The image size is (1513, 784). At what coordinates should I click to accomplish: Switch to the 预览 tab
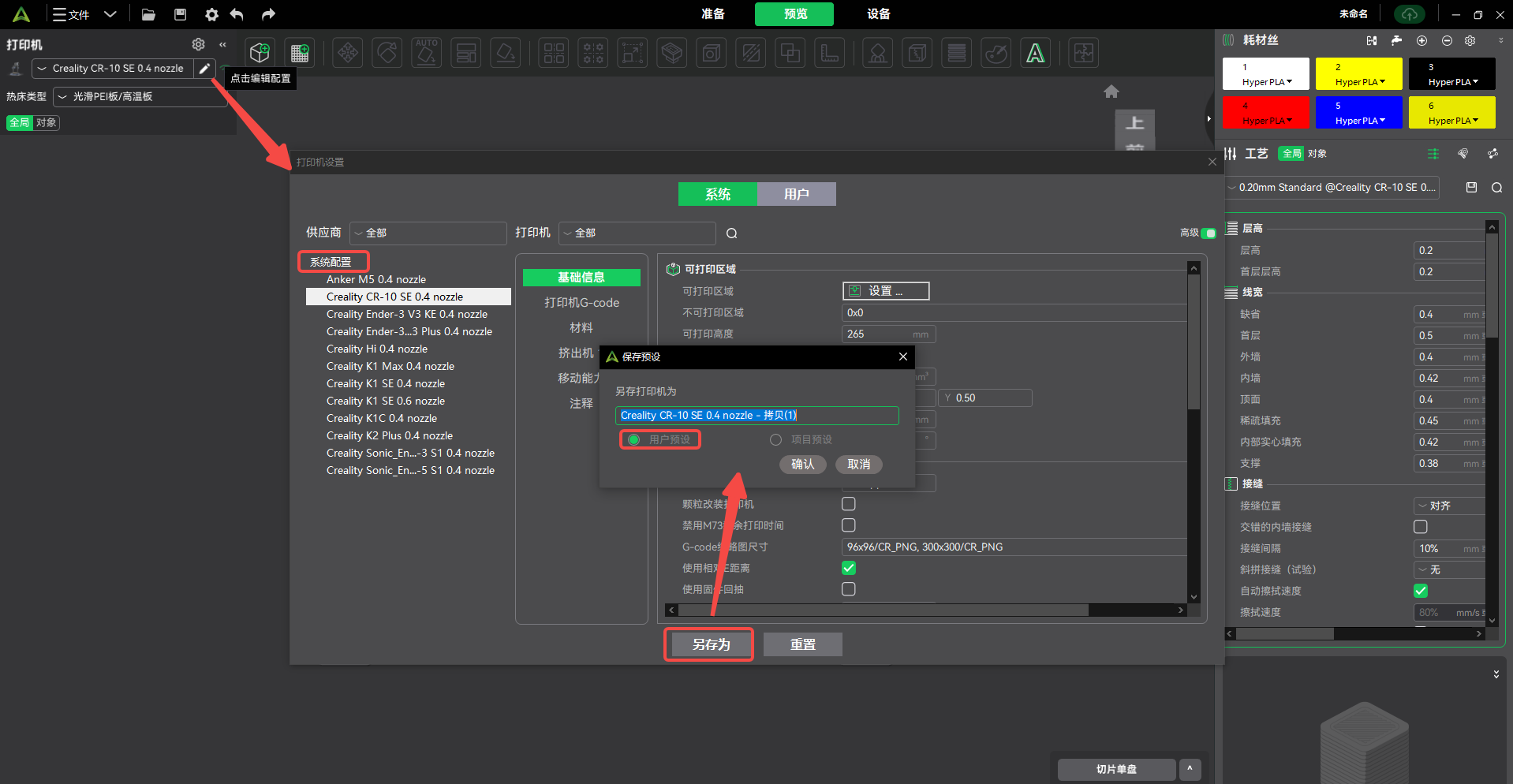[794, 14]
